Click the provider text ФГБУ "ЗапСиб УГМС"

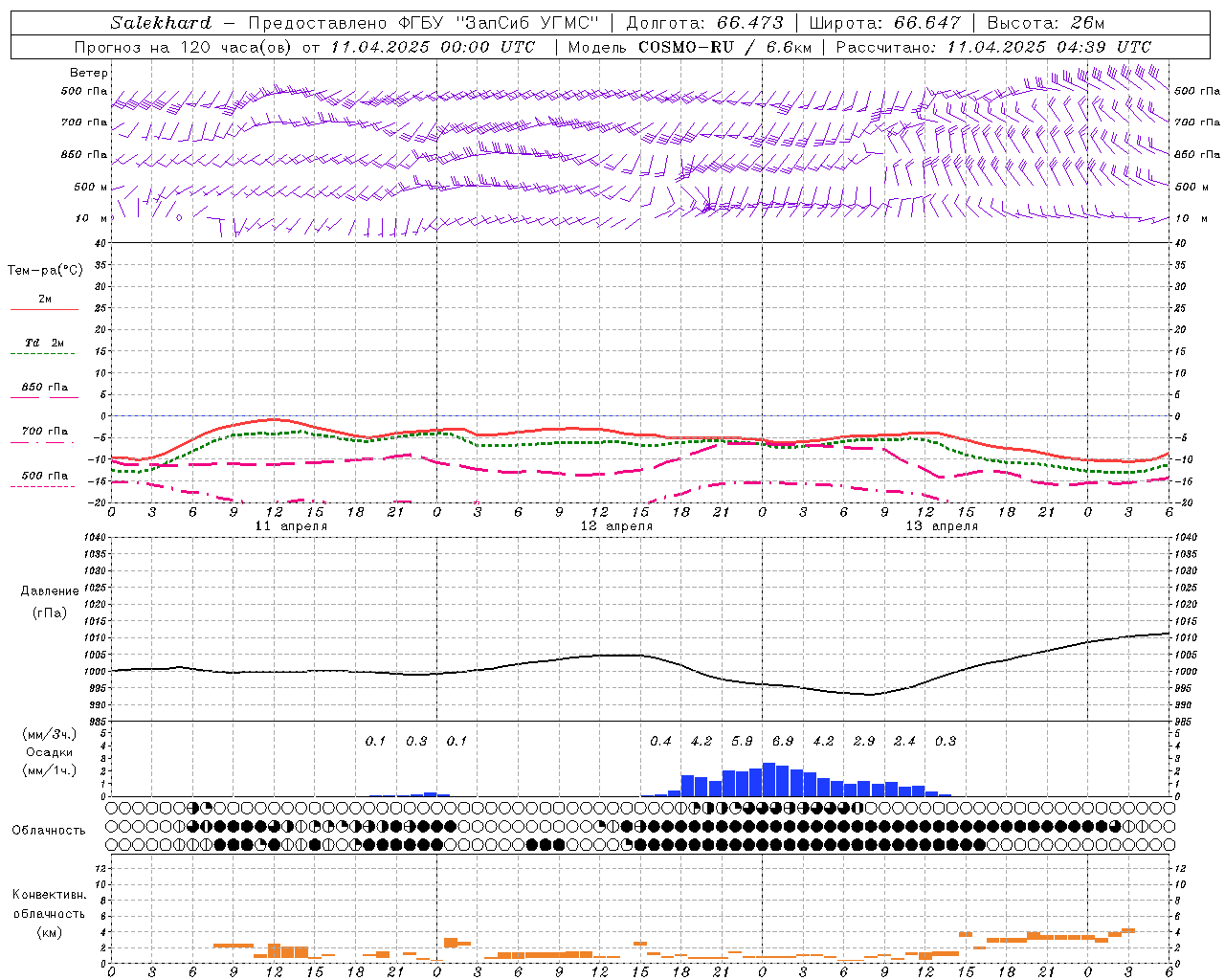click(498, 23)
